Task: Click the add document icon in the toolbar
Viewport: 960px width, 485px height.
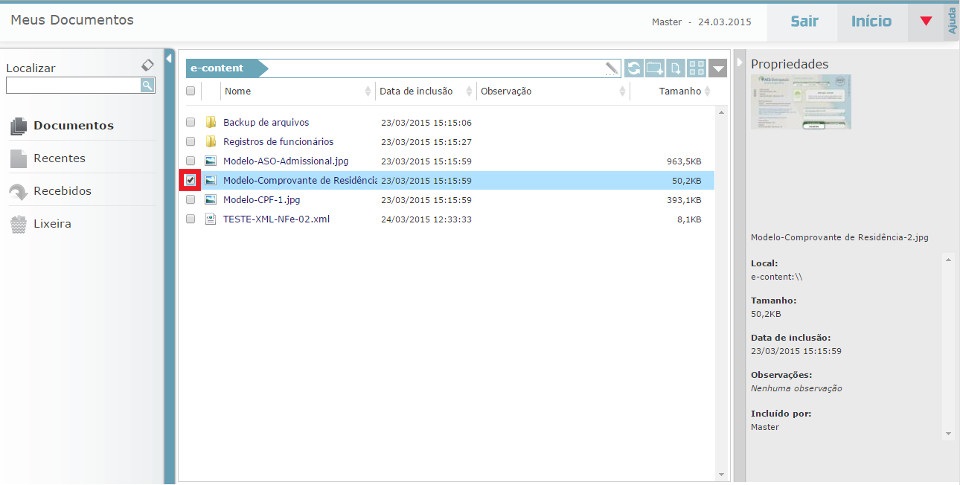Action: click(x=676, y=69)
